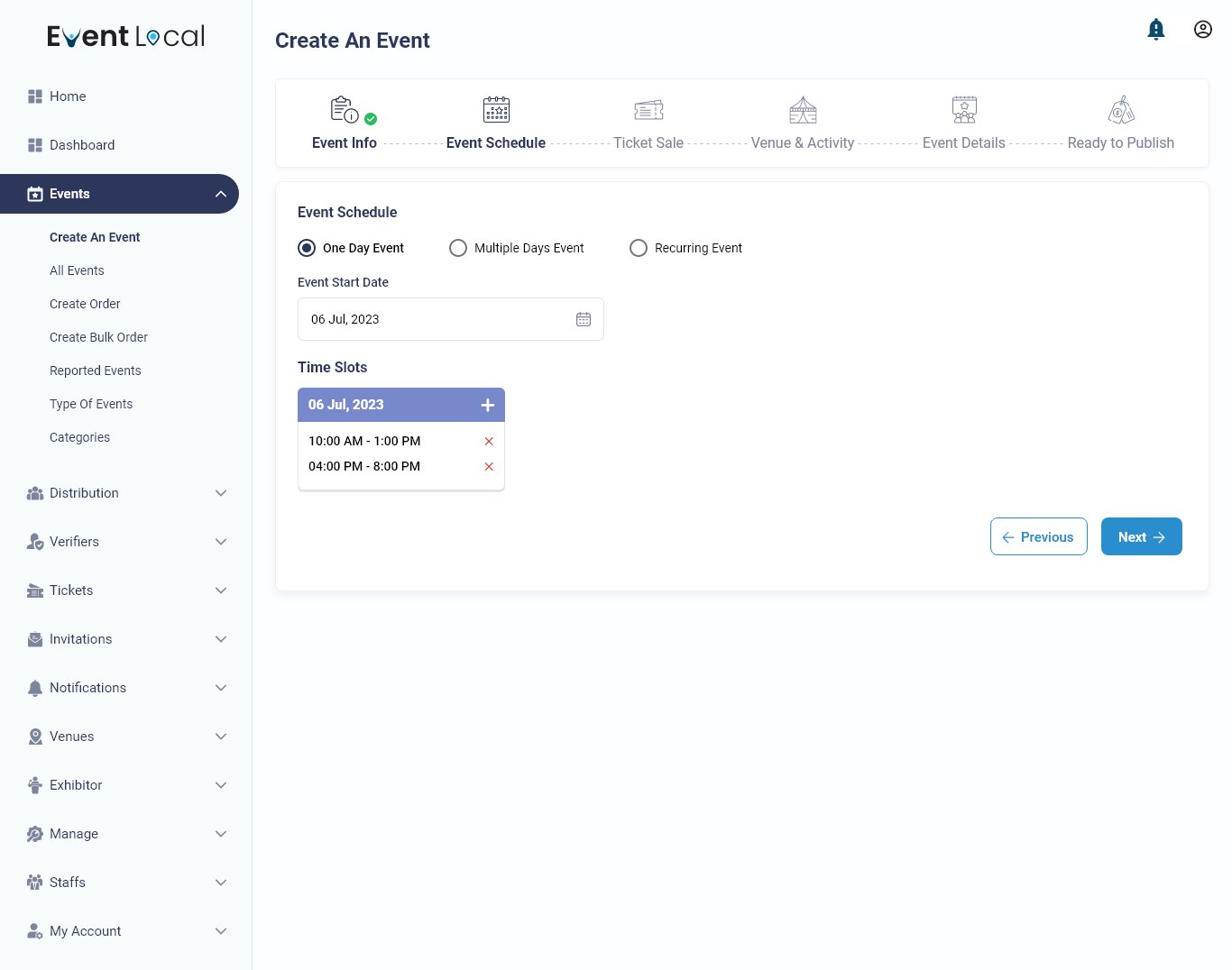Choose the Recurring Event option
This screenshot has width=1232, height=970.
click(639, 247)
